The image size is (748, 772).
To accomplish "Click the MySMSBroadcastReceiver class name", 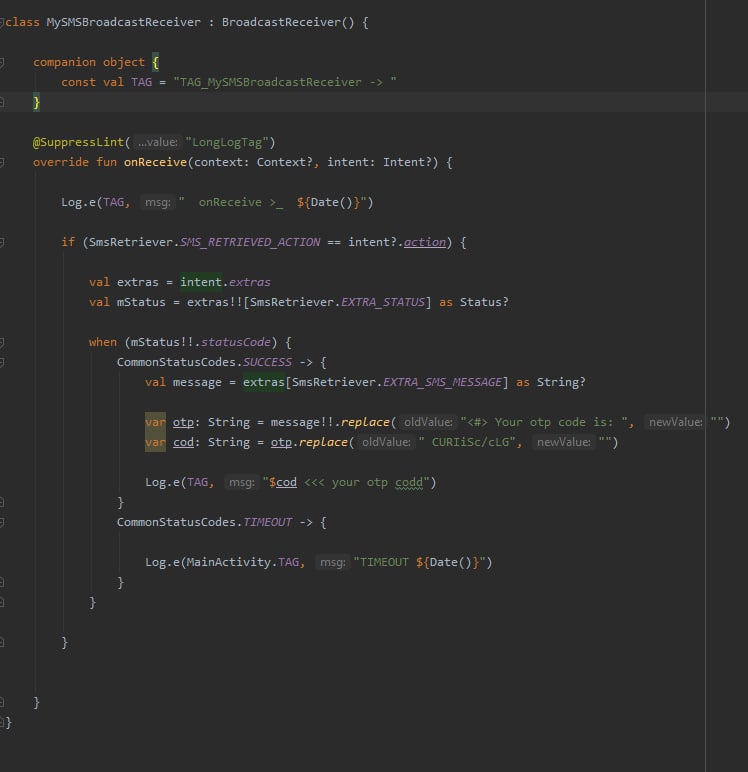I will tap(124, 22).
